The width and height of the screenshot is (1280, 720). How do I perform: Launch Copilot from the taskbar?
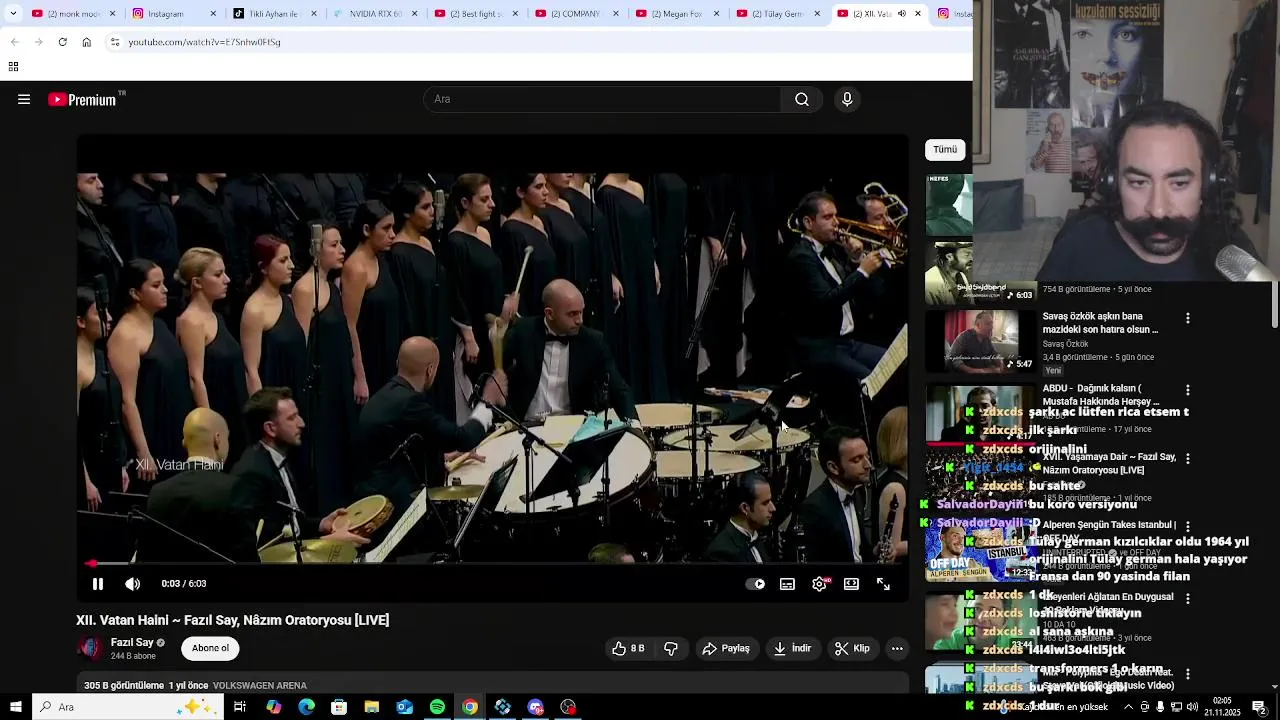274,707
